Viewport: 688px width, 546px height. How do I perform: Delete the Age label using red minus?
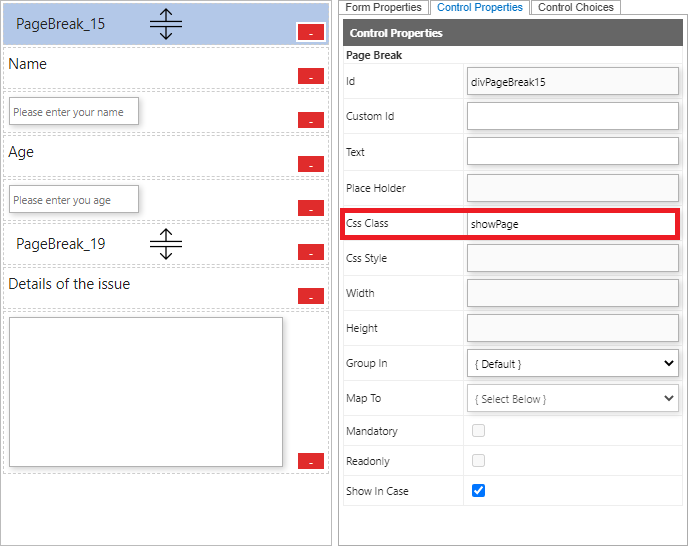click(310, 165)
